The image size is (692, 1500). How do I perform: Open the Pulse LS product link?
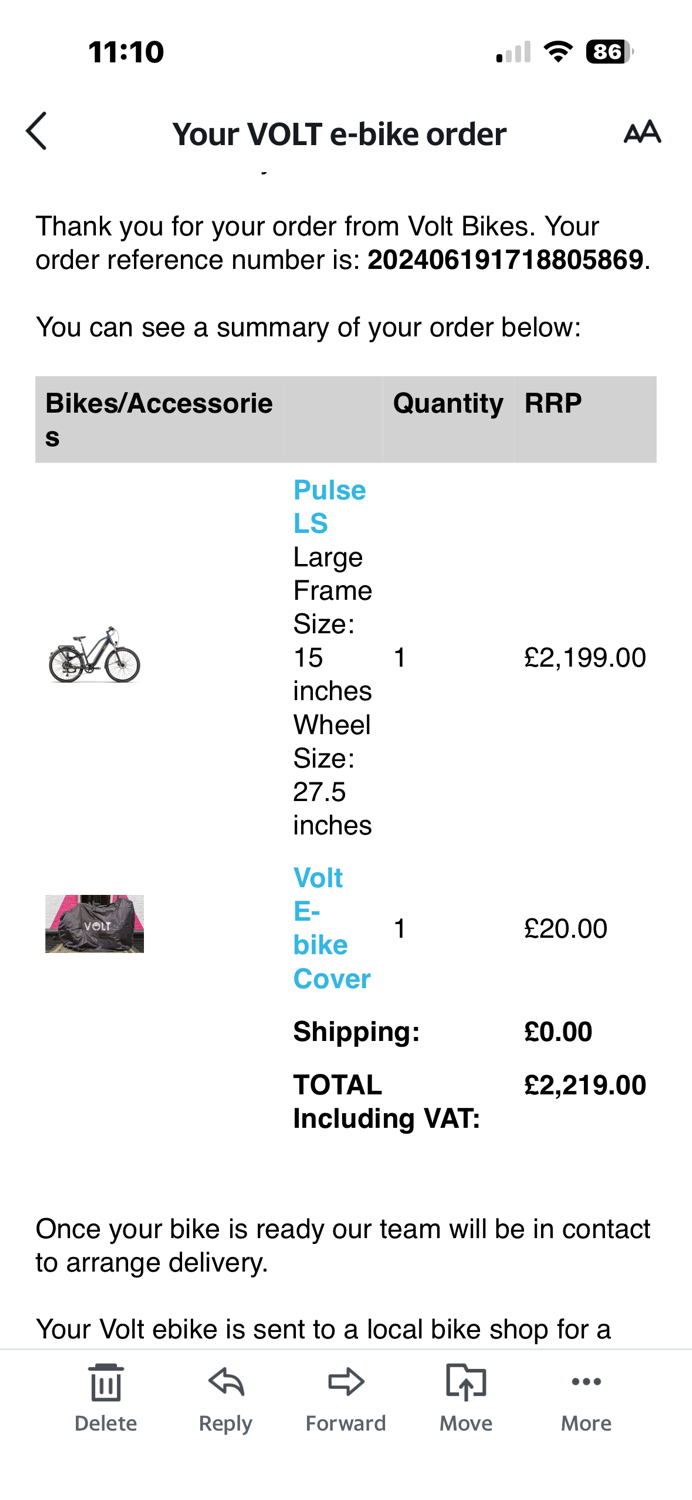tap(329, 507)
